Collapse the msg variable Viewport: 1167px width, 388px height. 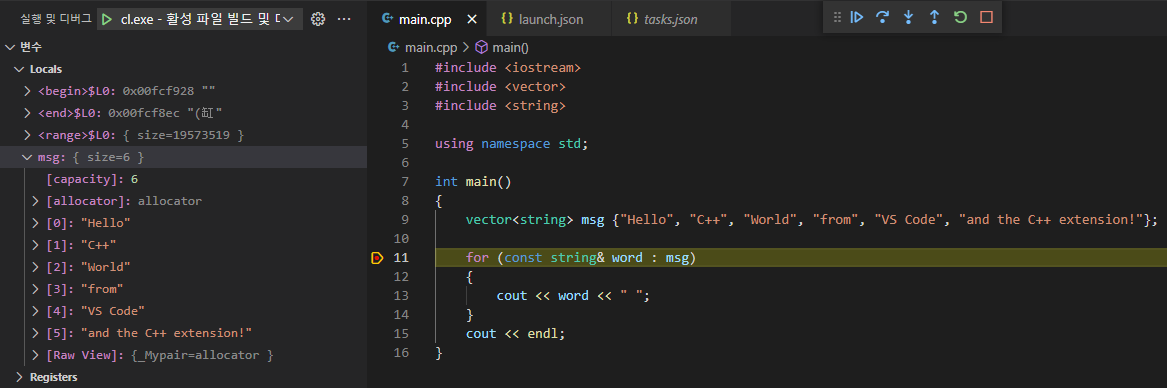click(28, 157)
